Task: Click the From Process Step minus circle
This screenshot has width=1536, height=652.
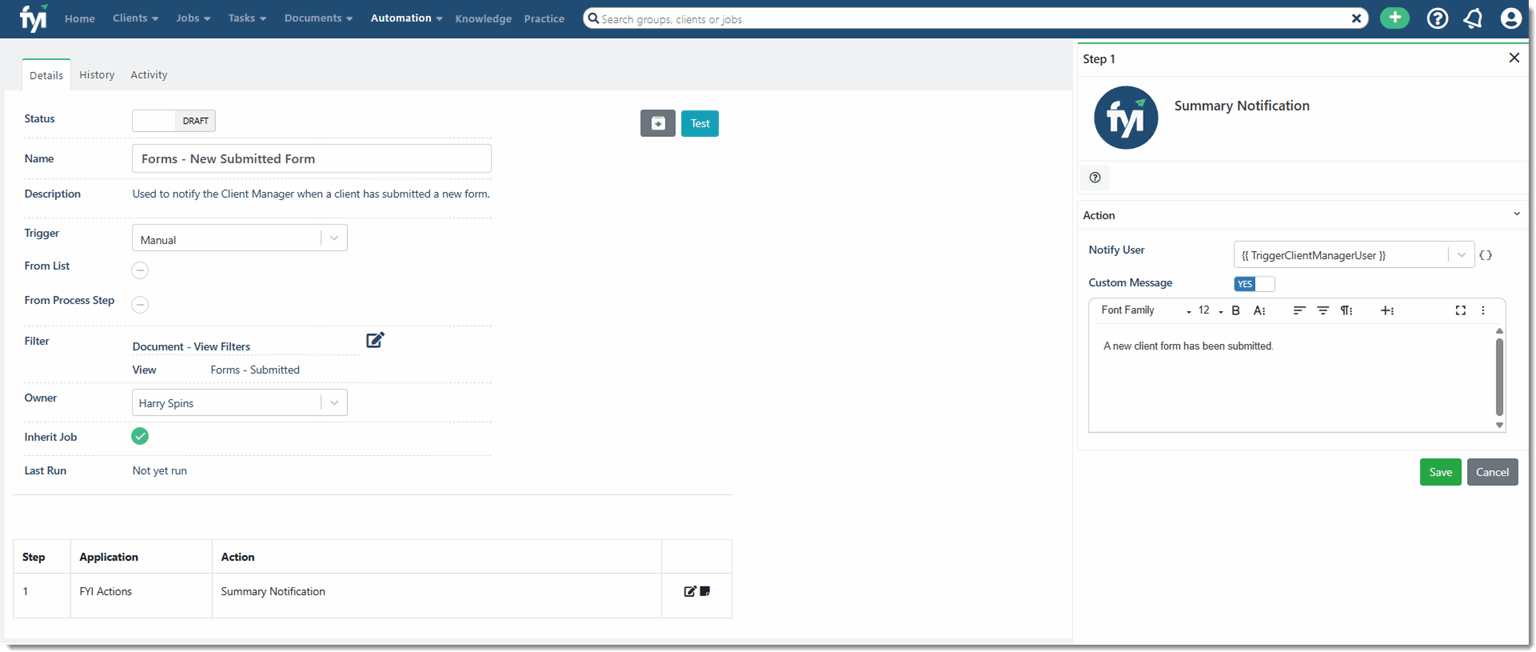Action: pos(140,304)
